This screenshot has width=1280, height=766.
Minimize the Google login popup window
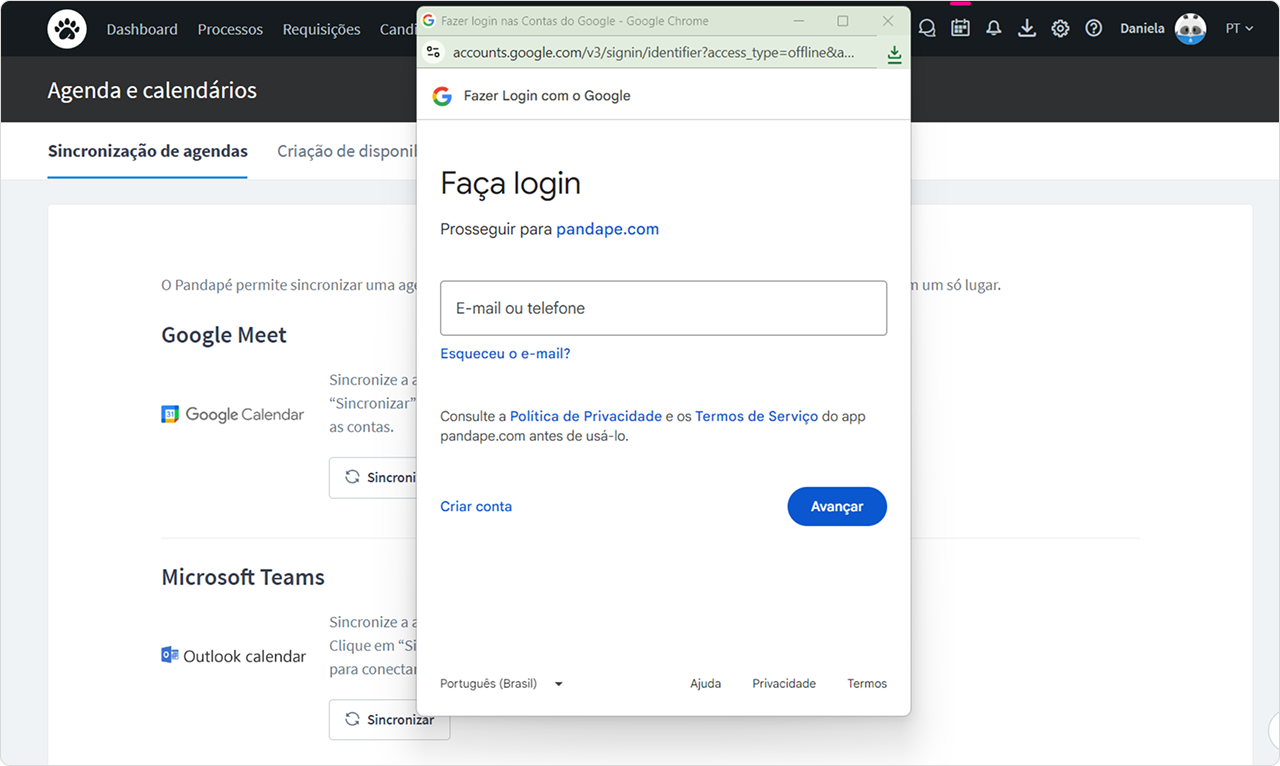click(798, 20)
